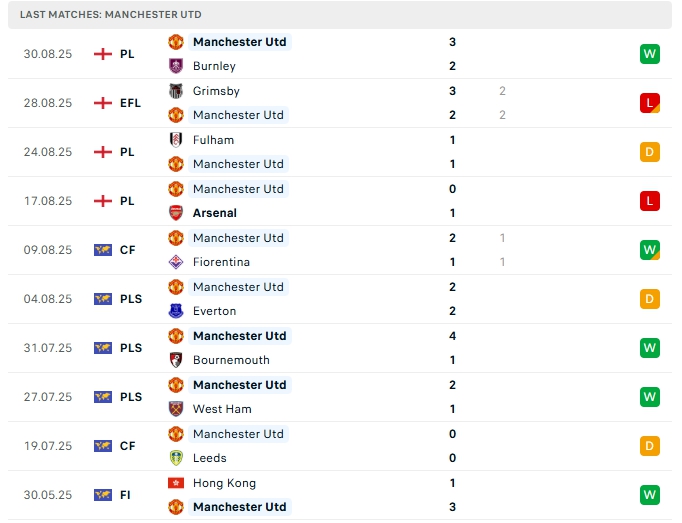Click the West Ham club crest icon
Screen dimensions: 682x523
[176, 409]
